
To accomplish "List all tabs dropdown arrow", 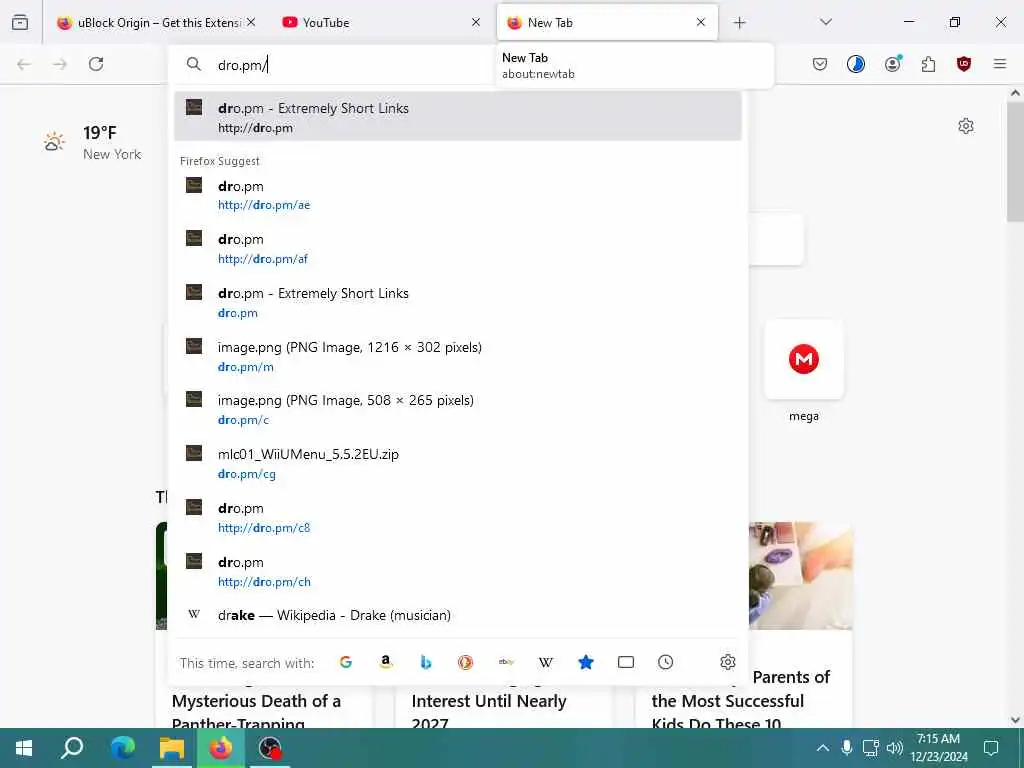I will [826, 22].
